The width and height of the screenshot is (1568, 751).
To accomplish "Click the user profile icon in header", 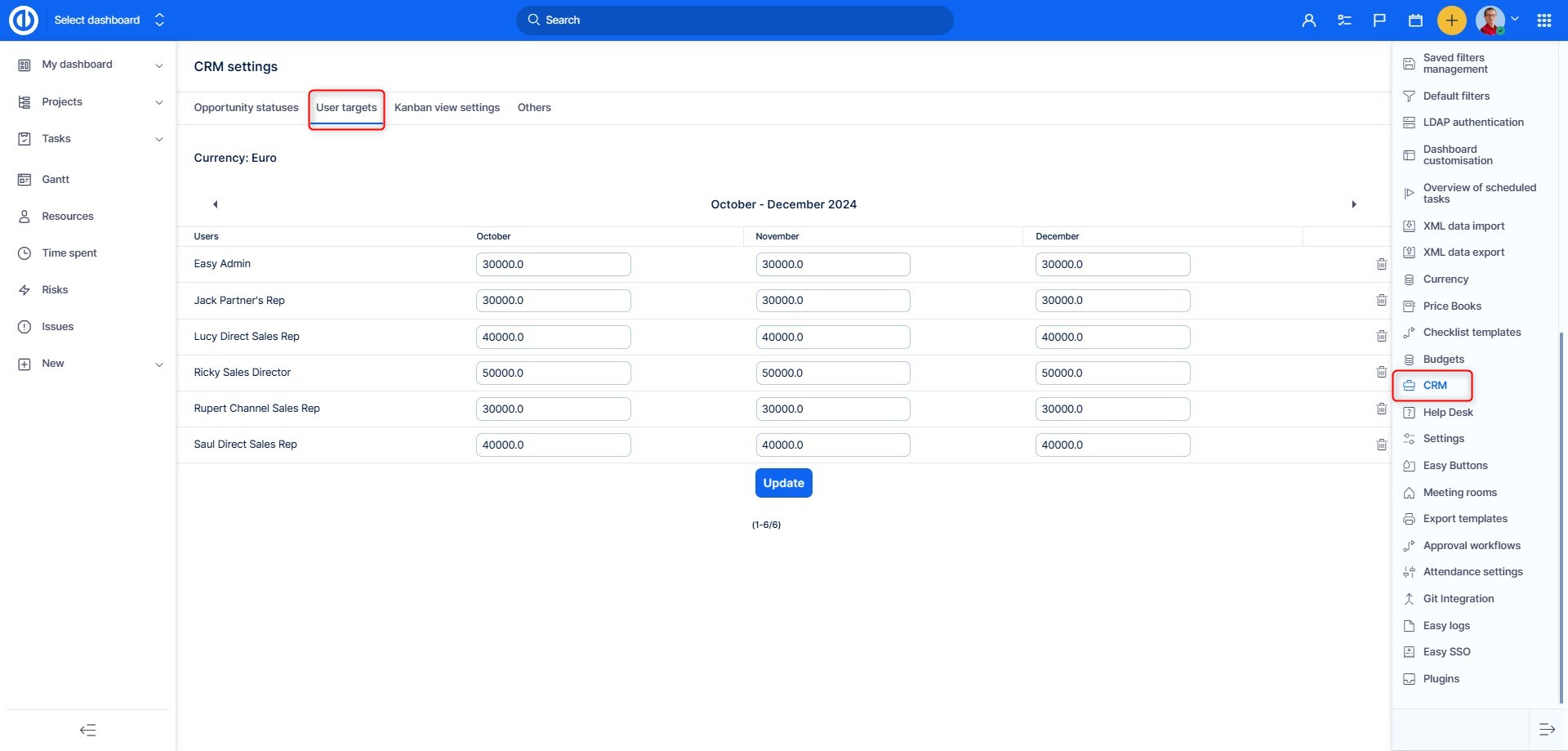I will (x=1308, y=20).
